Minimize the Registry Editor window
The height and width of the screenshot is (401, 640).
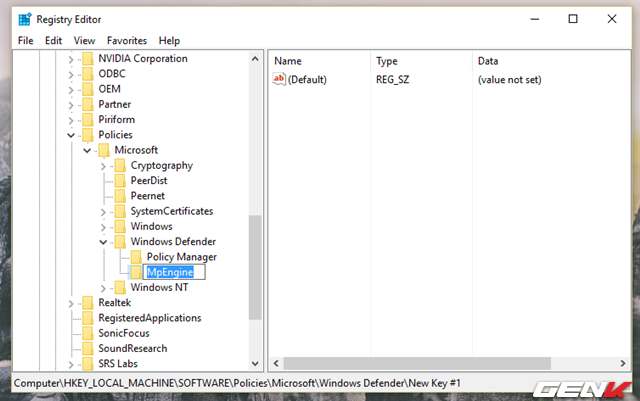(x=535, y=19)
